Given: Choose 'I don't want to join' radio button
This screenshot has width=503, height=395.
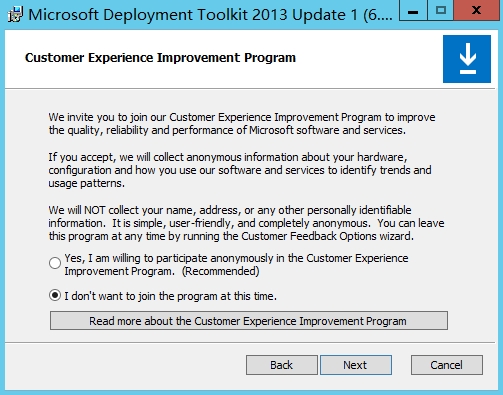Looking at the screenshot, I should click(55, 295).
